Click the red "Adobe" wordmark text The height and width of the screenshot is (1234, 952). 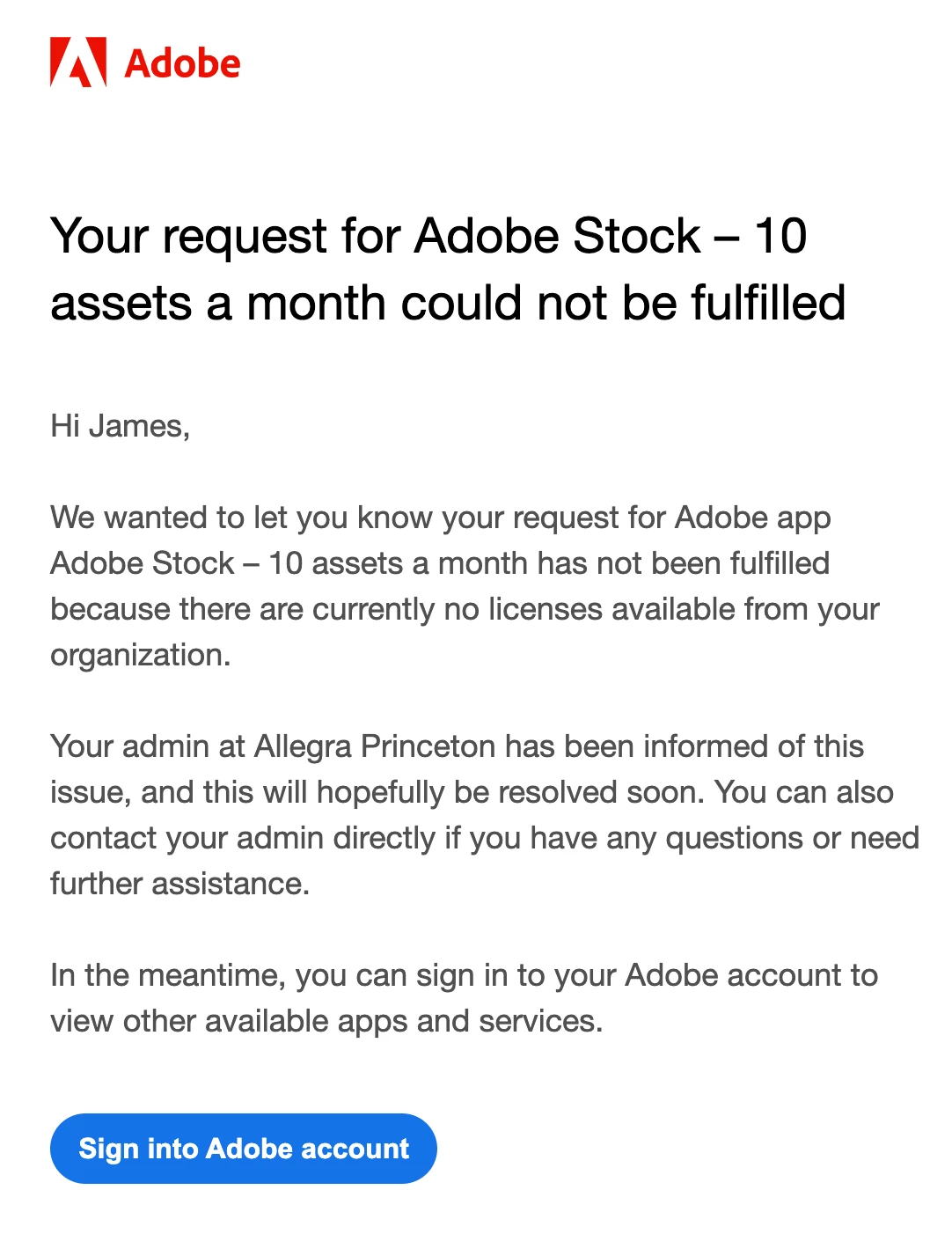click(182, 63)
